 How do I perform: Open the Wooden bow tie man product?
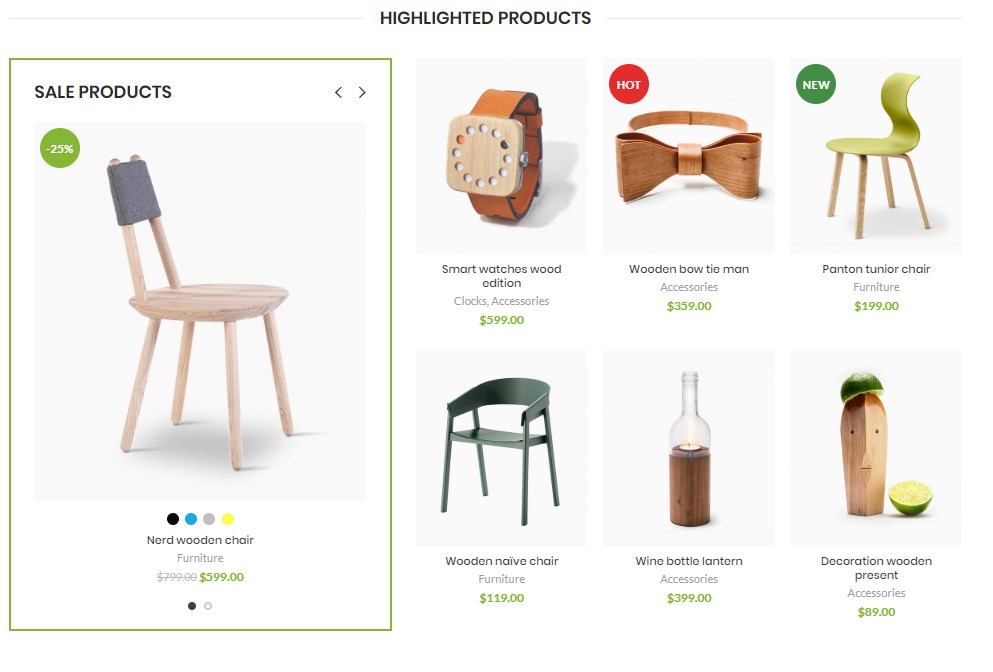(688, 268)
